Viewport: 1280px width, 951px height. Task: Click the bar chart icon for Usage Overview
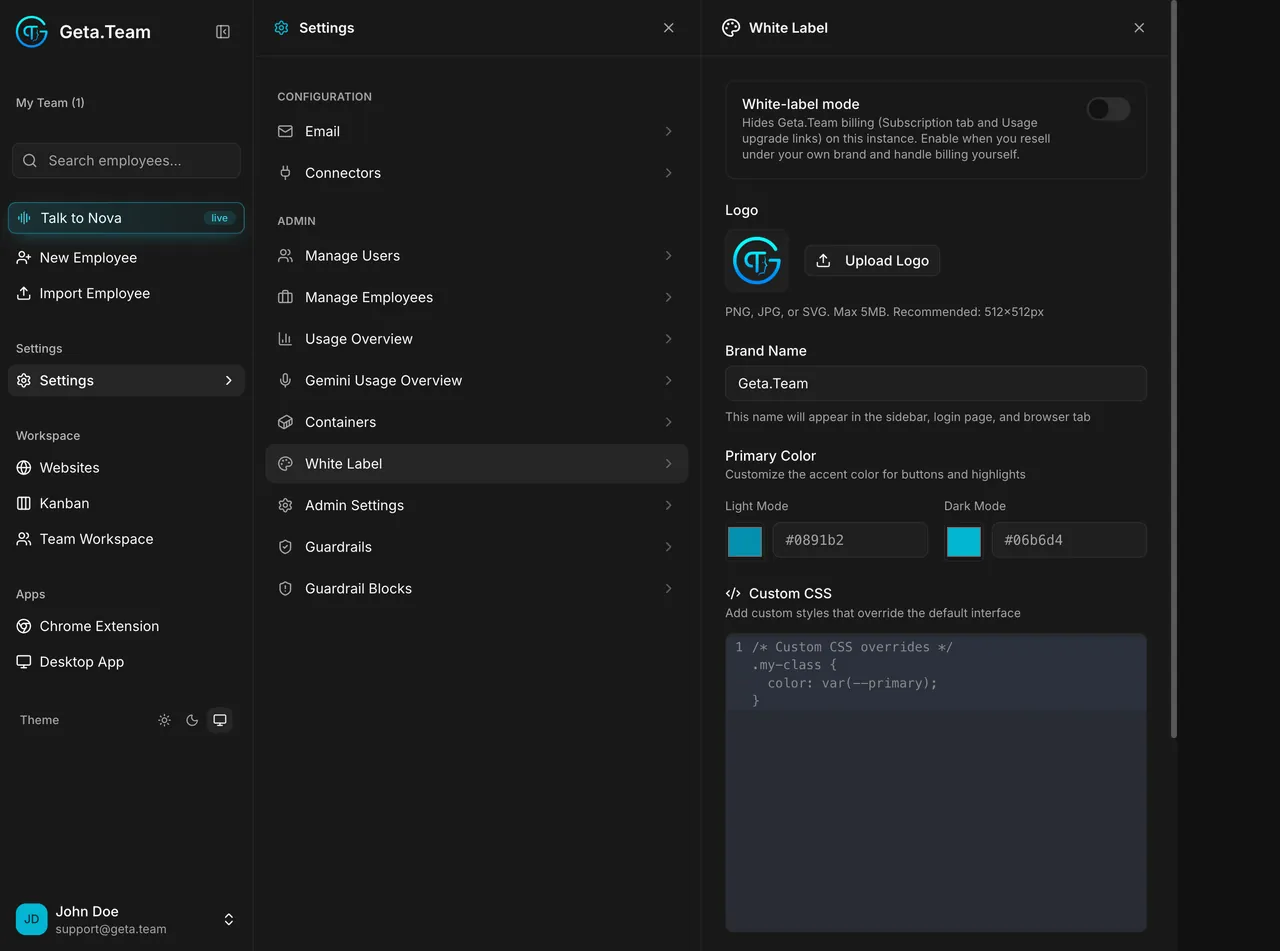[x=285, y=339]
